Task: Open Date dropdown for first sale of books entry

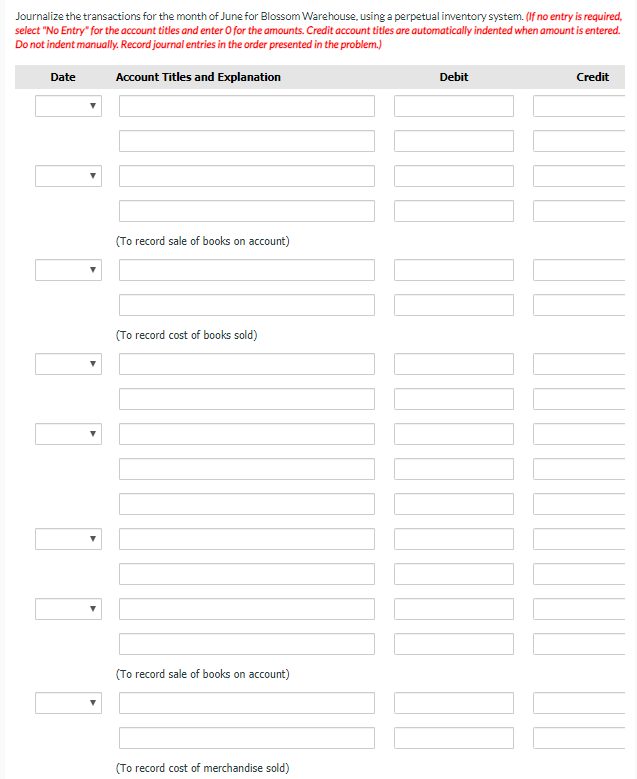Action: (68, 176)
